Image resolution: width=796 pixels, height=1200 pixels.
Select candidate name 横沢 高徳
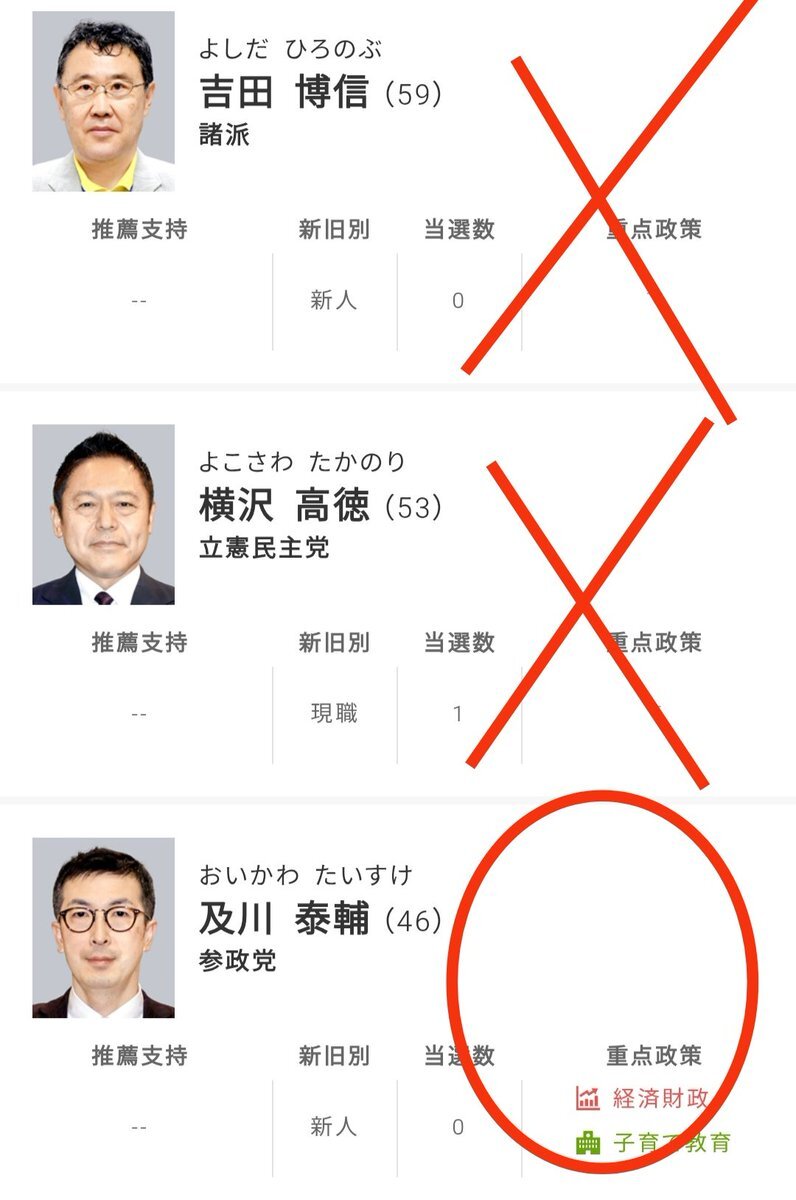coord(284,506)
